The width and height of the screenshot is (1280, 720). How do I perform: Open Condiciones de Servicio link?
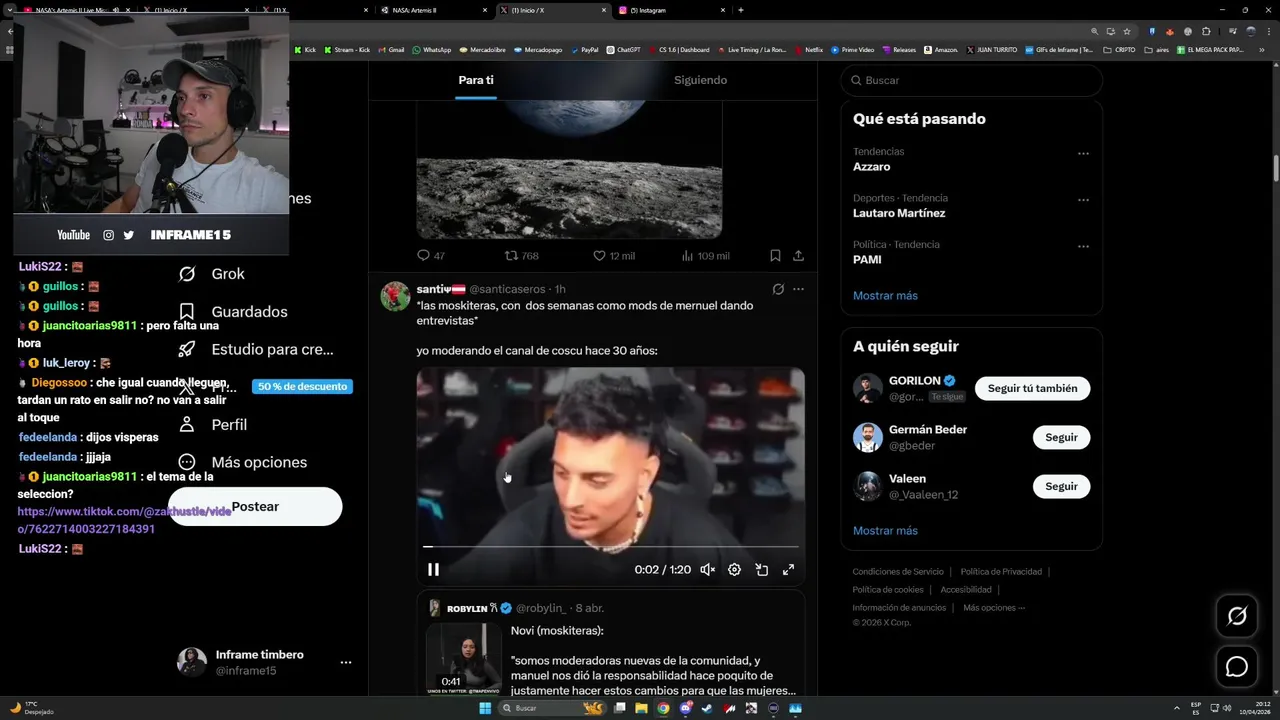point(898,572)
